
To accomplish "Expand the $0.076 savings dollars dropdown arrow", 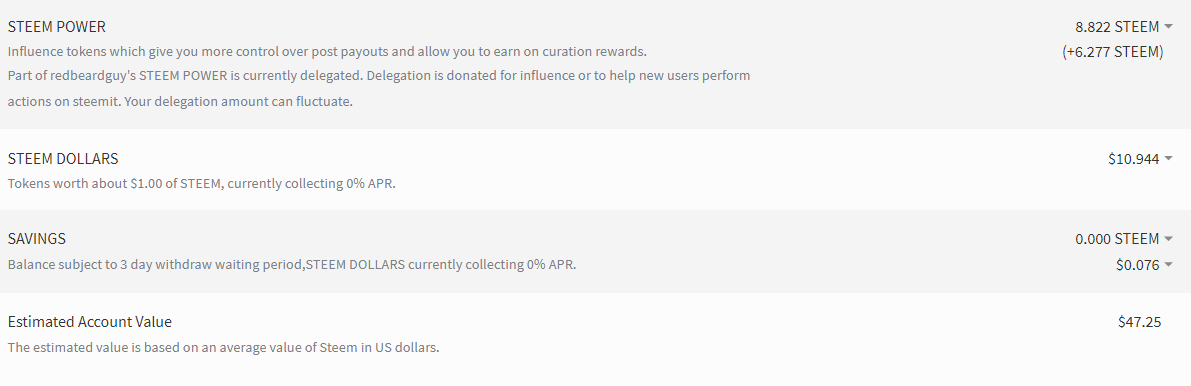I will (x=1167, y=265).
